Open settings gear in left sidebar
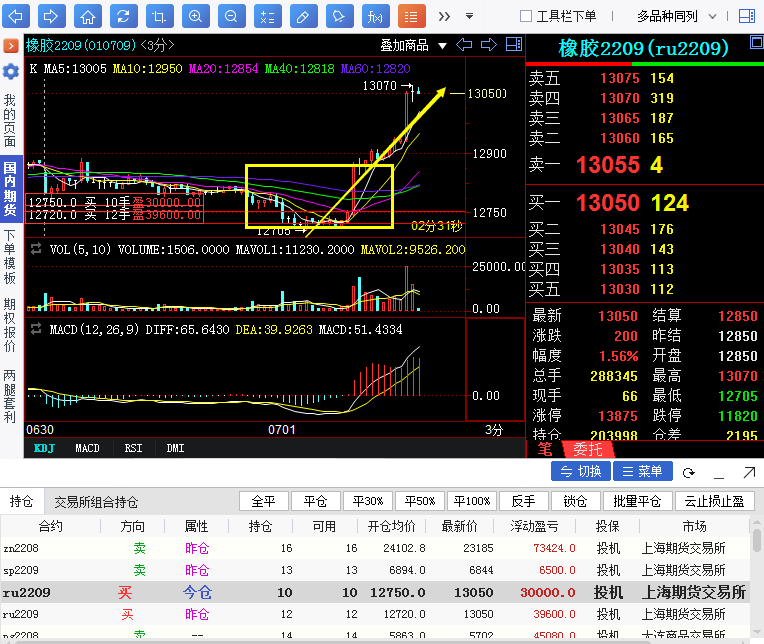 (11, 72)
